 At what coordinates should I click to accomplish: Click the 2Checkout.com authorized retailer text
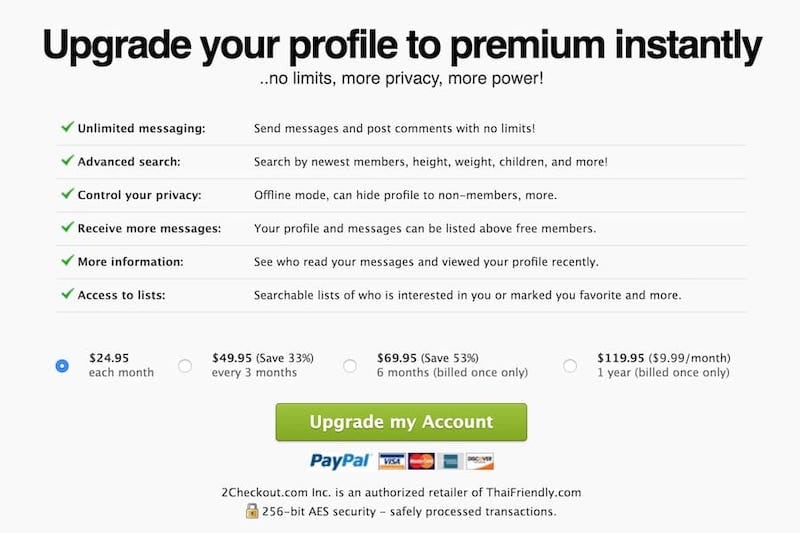point(400,492)
